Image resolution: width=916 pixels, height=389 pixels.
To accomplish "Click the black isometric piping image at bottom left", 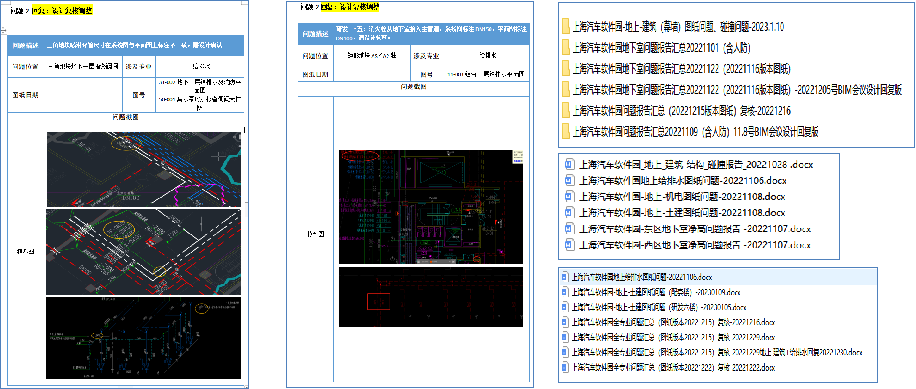I will click(x=144, y=340).
